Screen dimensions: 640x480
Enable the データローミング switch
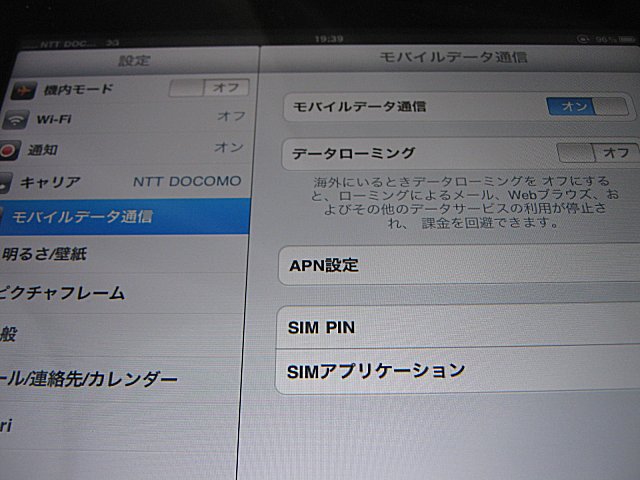[x=598, y=153]
